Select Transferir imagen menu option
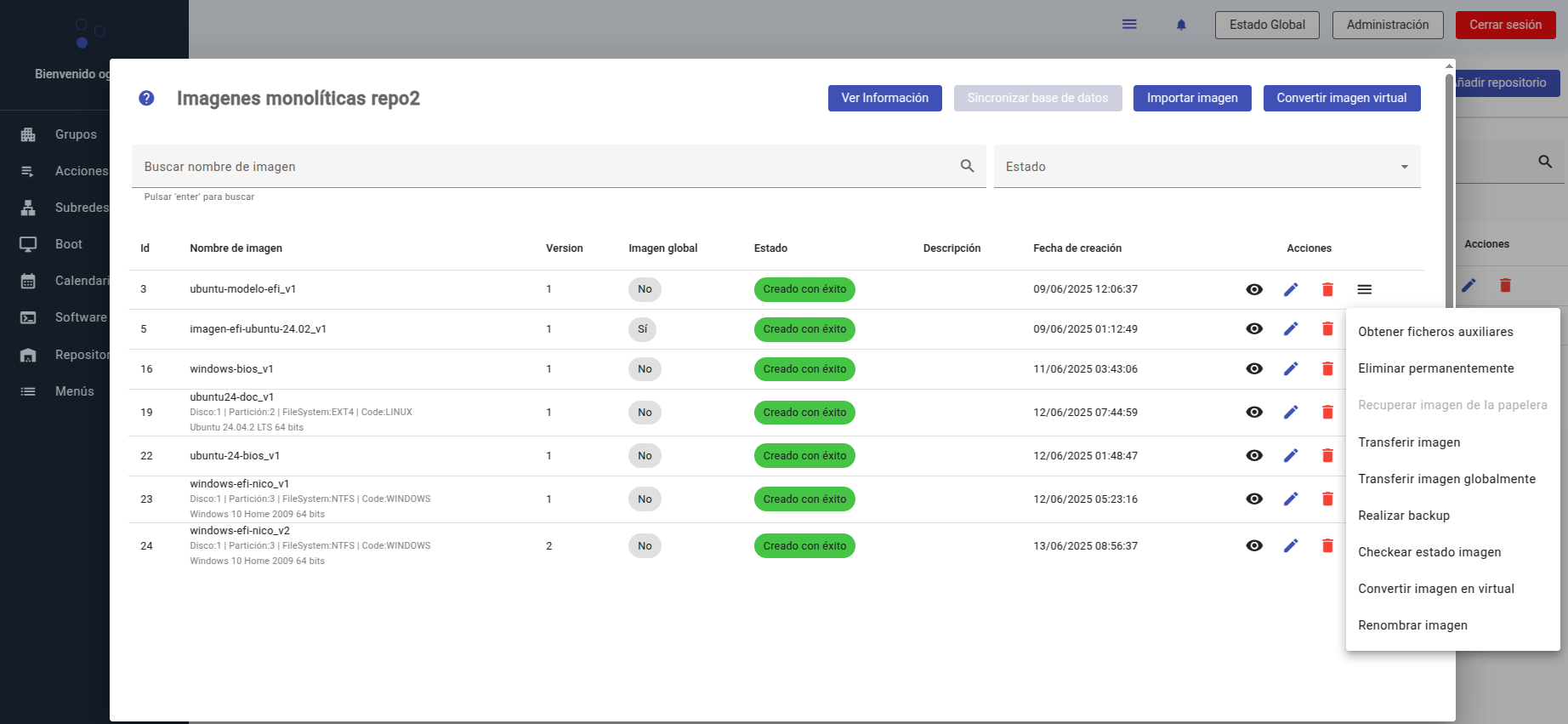Screen dimensions: 1568x724 pyautogui.click(x=1409, y=442)
